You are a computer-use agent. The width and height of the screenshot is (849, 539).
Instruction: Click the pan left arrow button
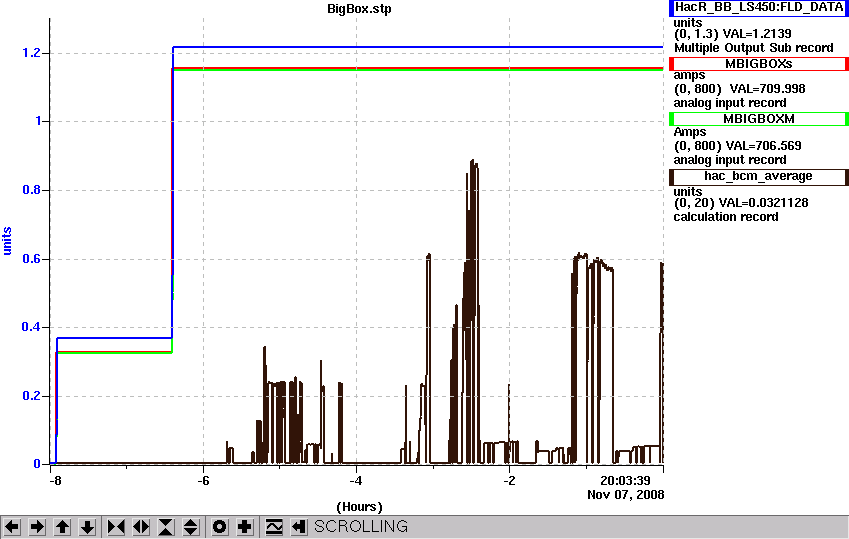pyautogui.click(x=12, y=527)
